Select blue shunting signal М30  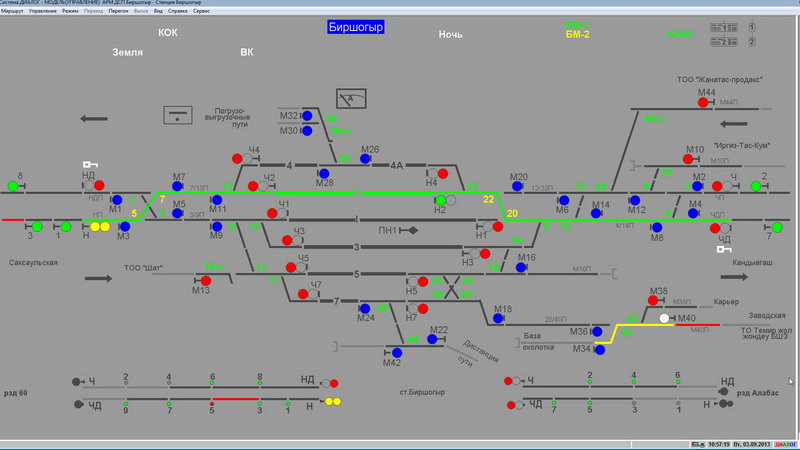[x=307, y=131]
